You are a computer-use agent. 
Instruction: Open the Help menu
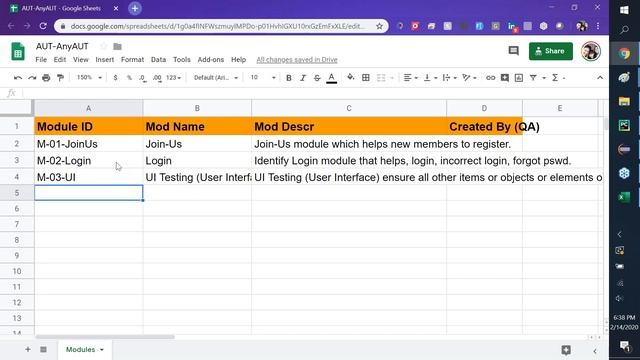[238, 60]
